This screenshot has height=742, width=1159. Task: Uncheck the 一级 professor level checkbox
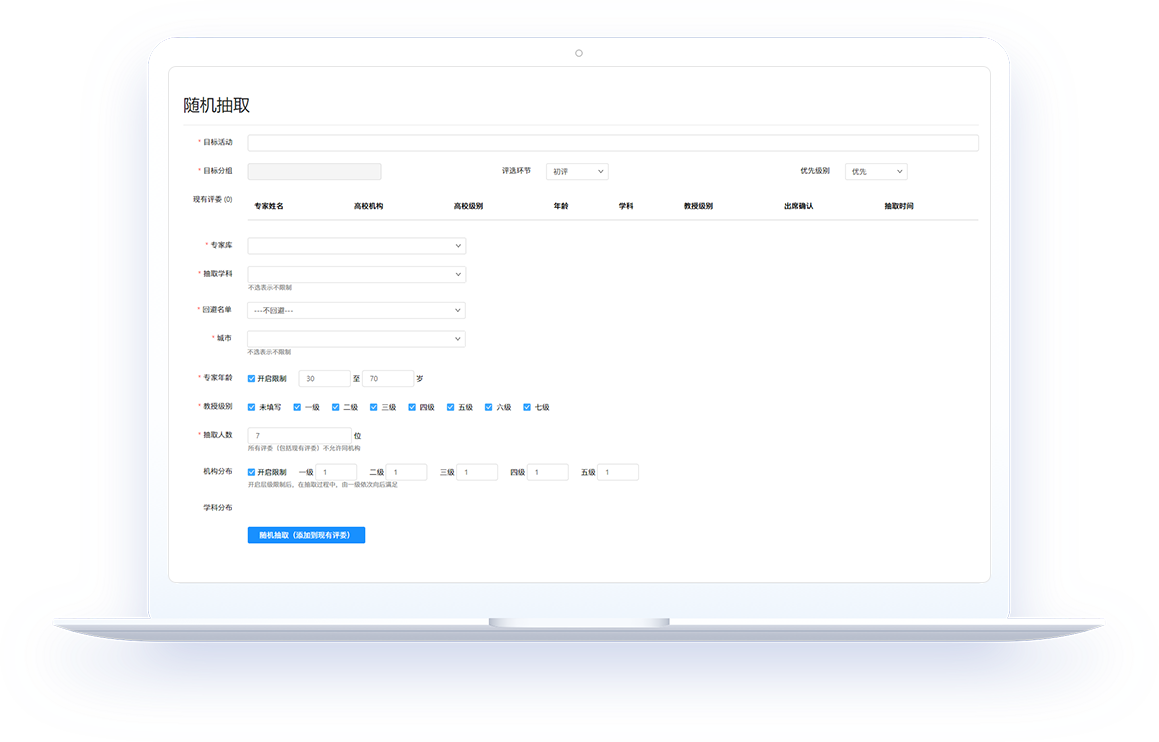pos(297,408)
